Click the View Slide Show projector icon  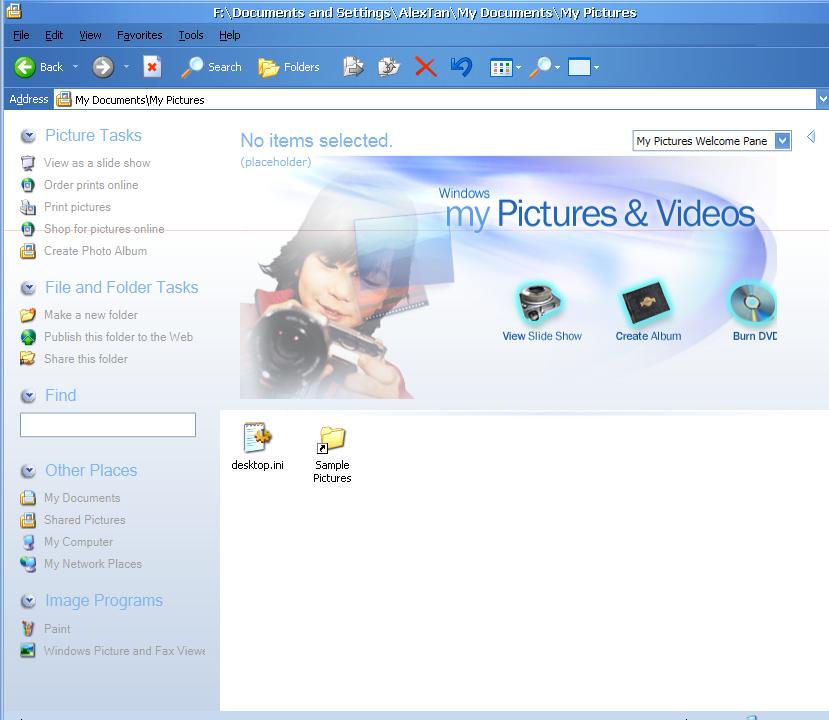[x=540, y=302]
